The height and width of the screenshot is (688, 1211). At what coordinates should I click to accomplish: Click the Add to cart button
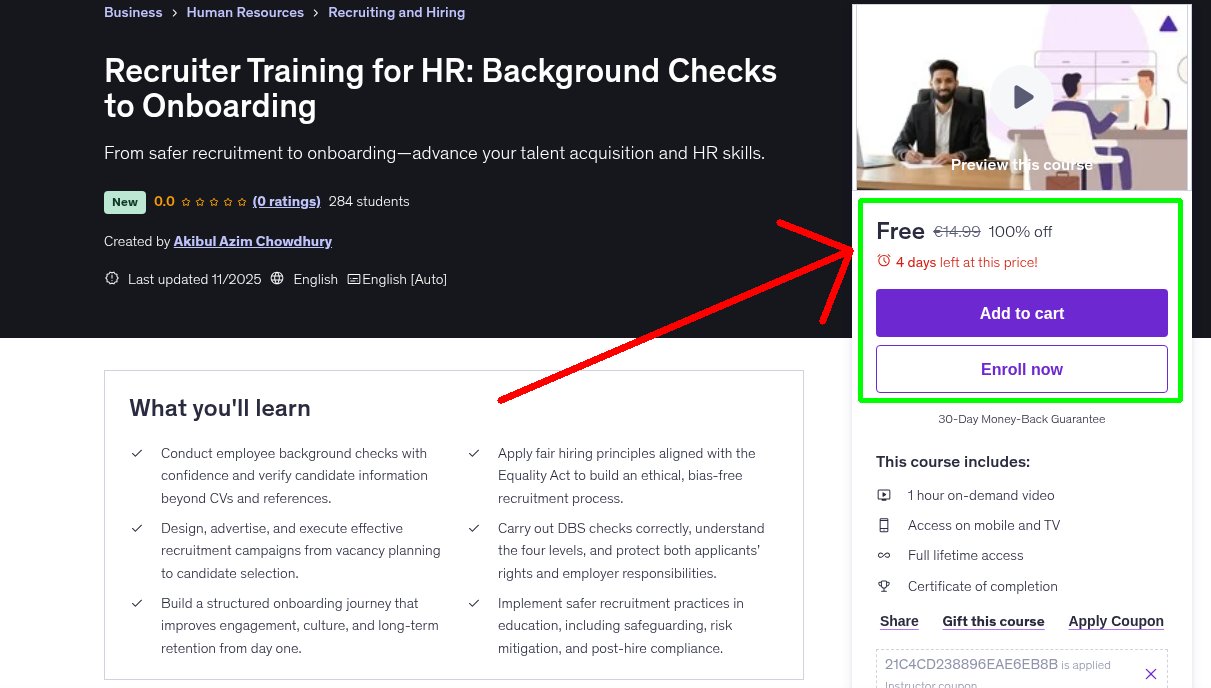1021,313
